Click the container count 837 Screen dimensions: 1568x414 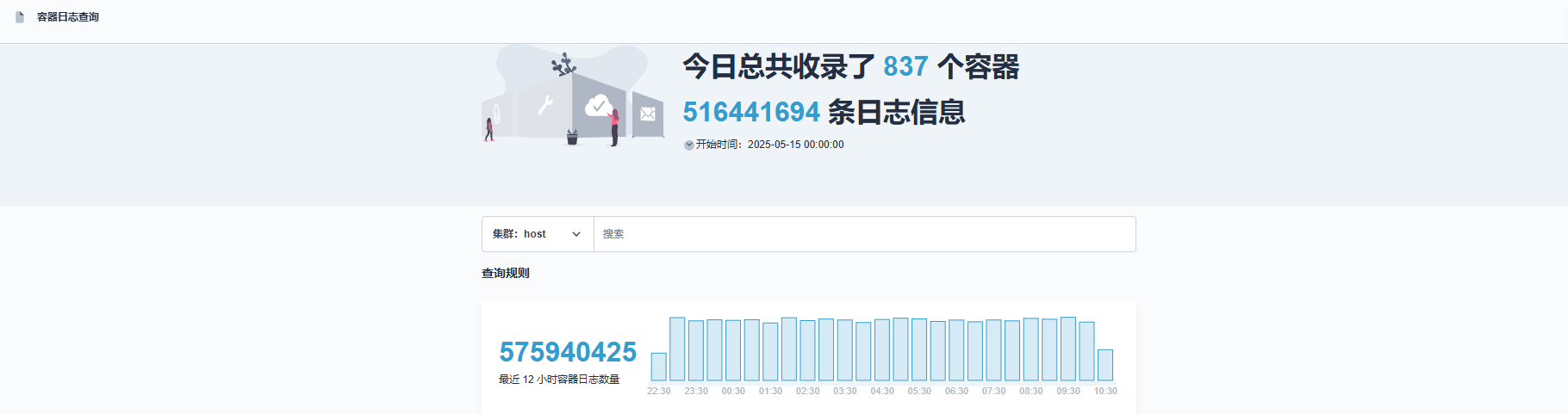click(905, 66)
